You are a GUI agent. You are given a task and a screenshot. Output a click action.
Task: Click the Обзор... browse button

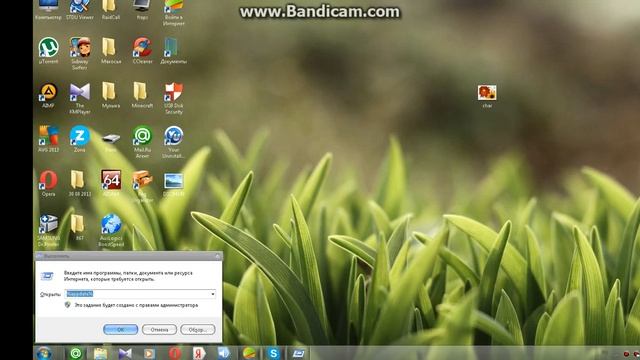pyautogui.click(x=198, y=329)
